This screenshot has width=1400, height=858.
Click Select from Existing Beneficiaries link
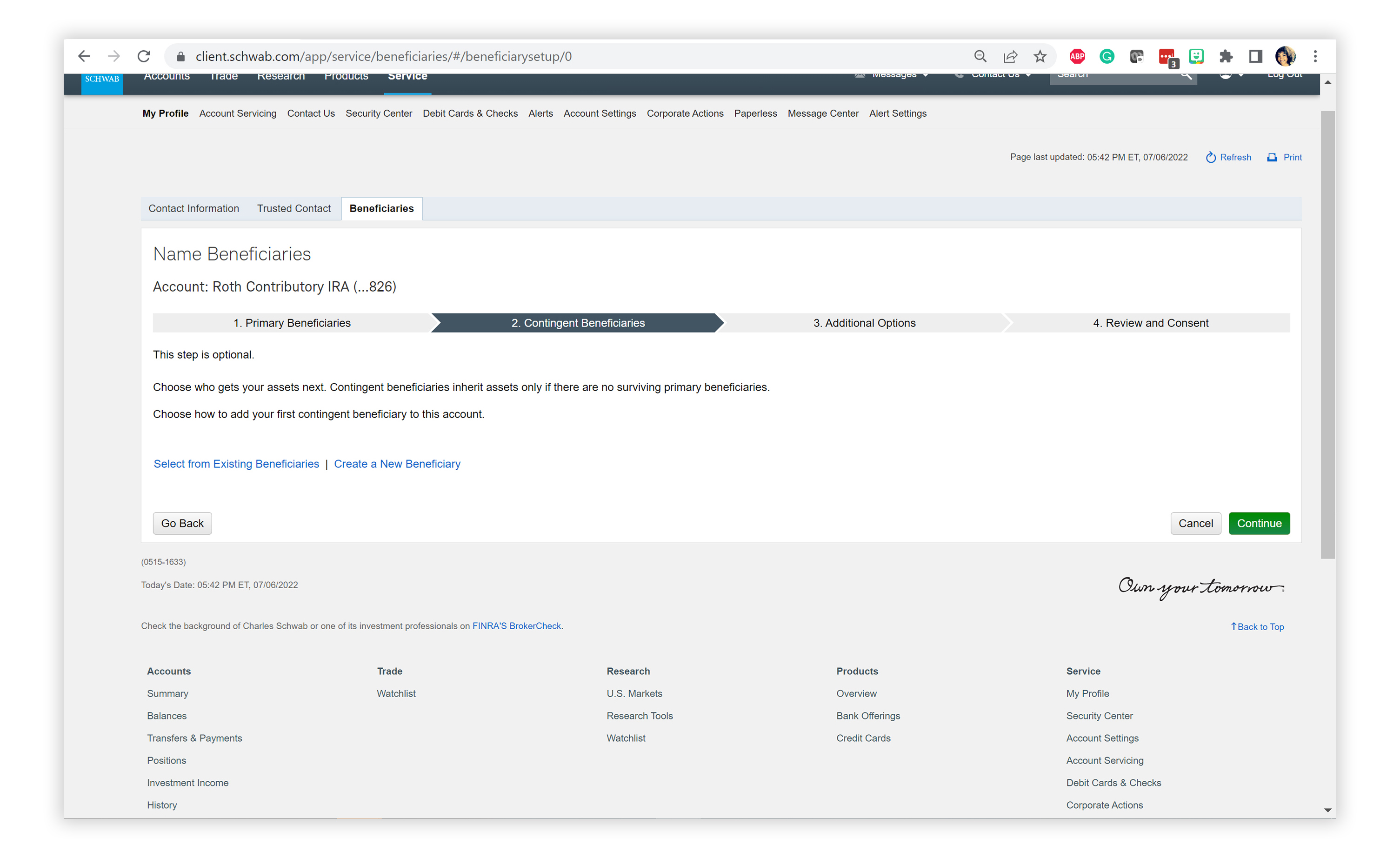click(x=236, y=464)
